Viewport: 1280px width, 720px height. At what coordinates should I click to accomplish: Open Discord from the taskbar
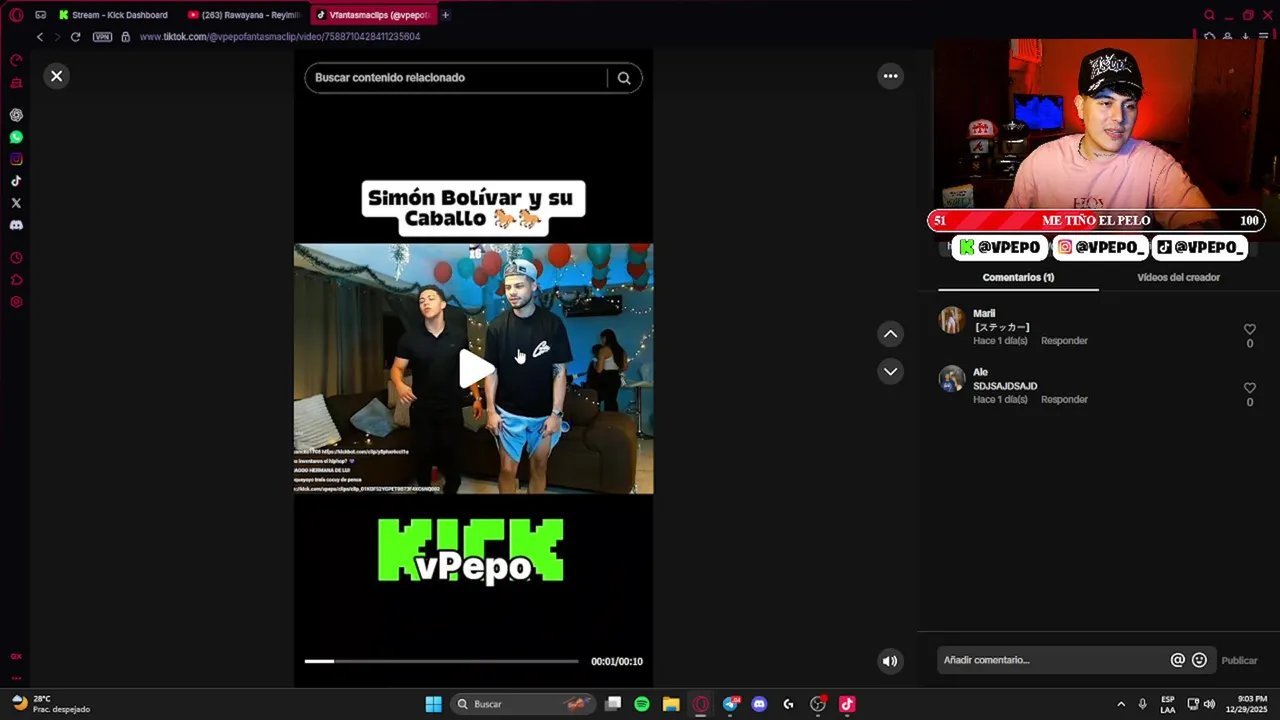[x=759, y=704]
